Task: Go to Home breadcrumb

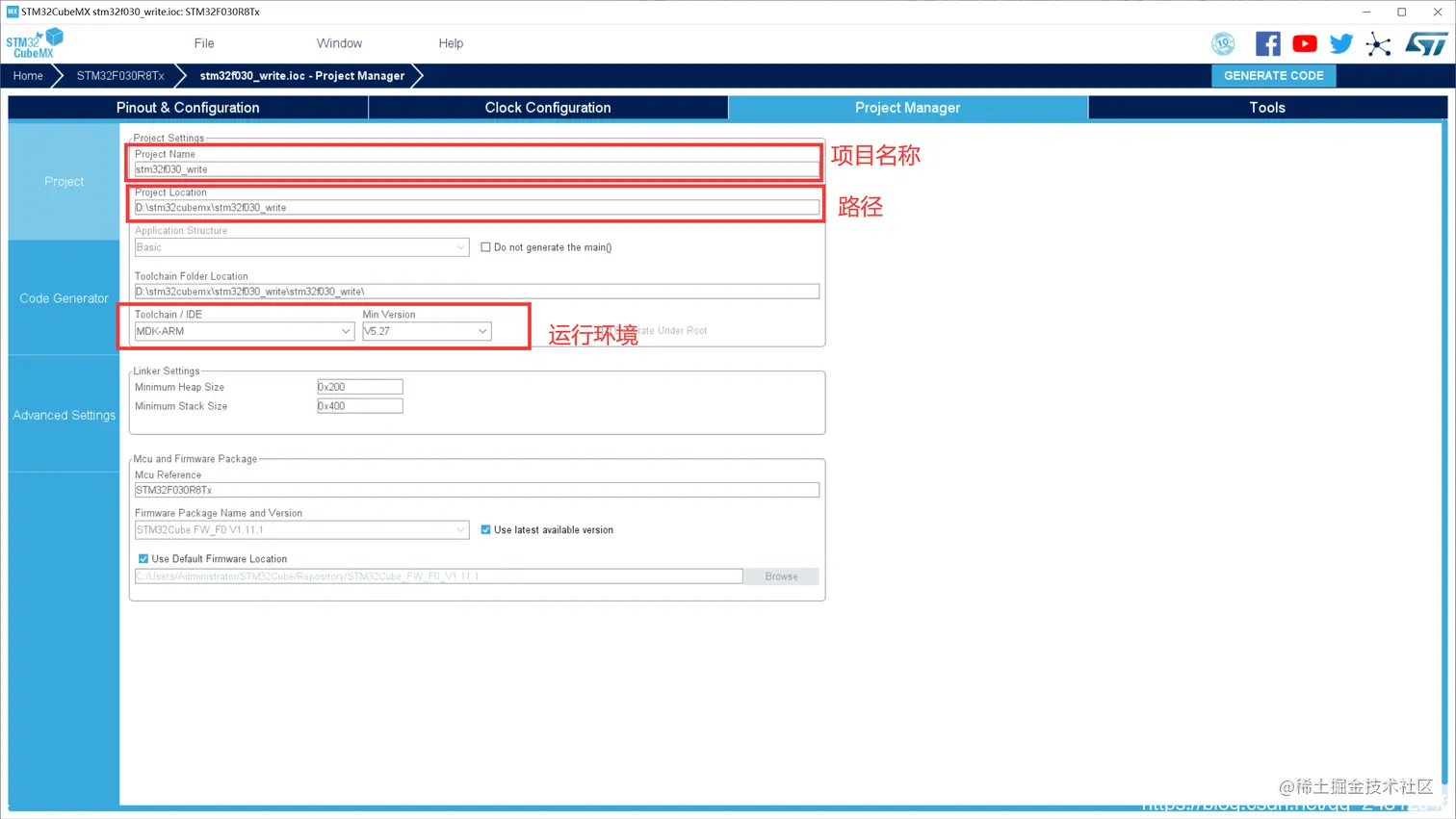Action: click(x=28, y=75)
